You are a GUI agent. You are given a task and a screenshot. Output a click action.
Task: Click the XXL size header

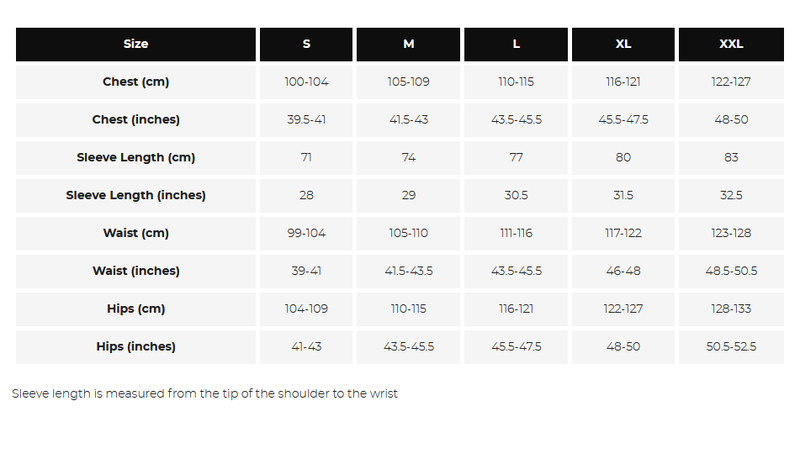731,44
